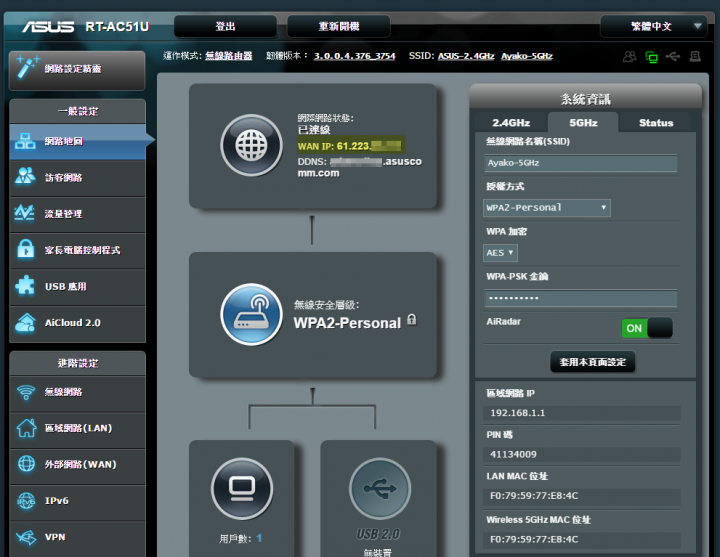Screen dimensions: 720x557
Task: Click the AiCloud 2.0 cloud icon
Action: click(26, 322)
